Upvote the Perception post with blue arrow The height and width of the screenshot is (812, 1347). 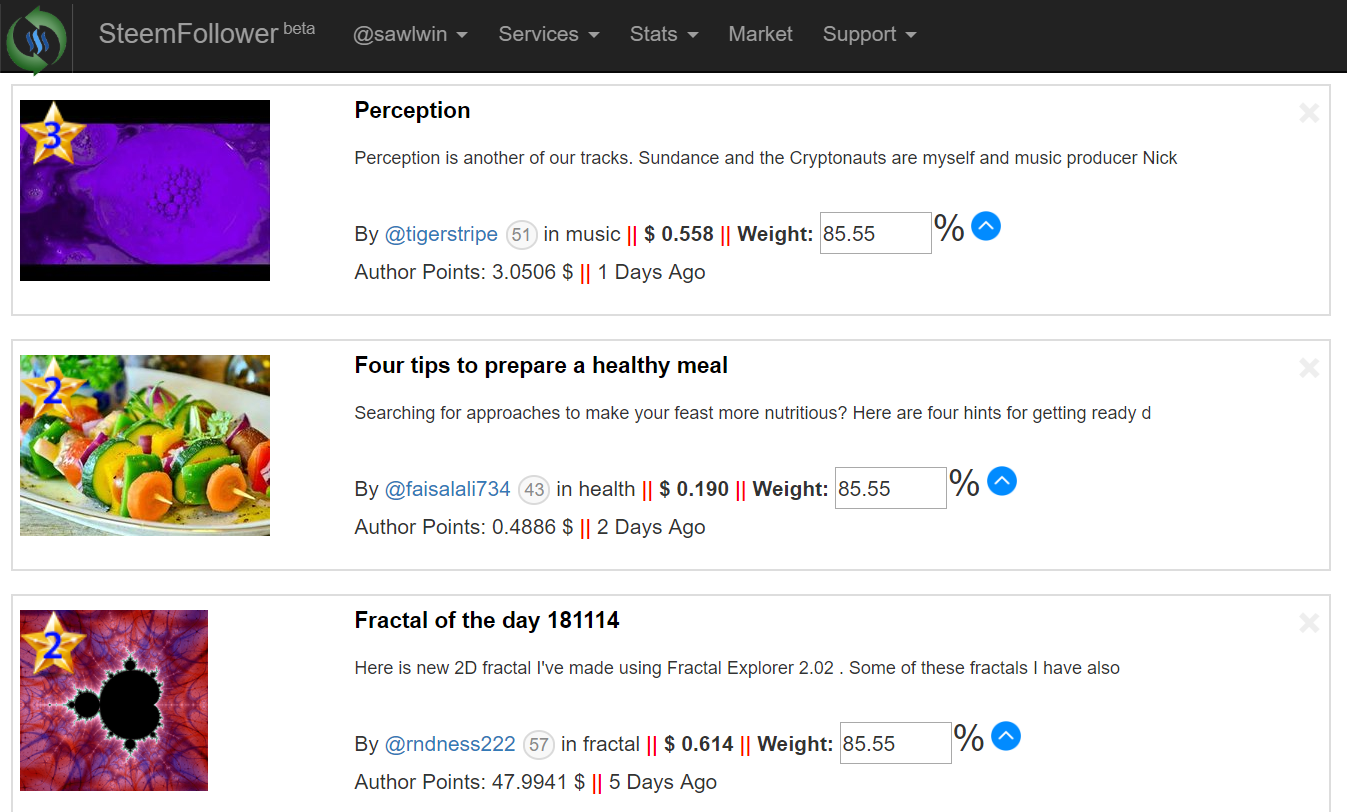985,227
